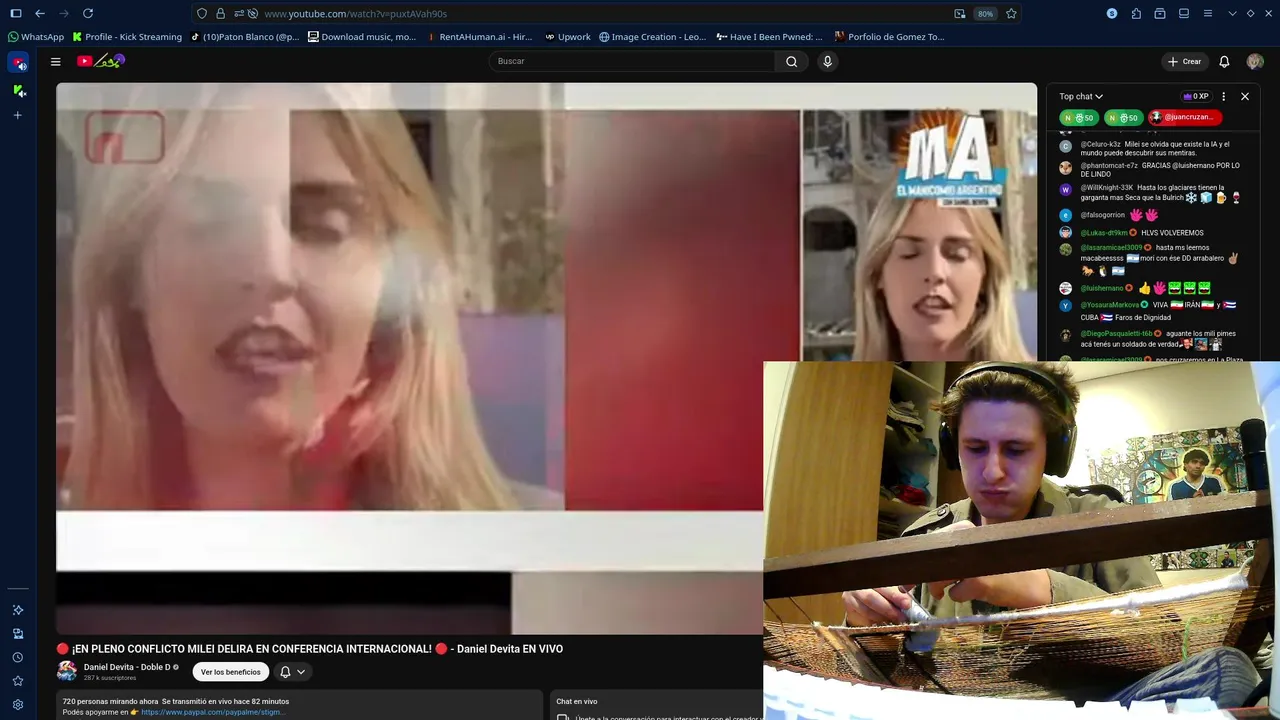Screen dimensions: 1280x720
Task: Click the autoplay blocked icon in address bar
Action: (253, 14)
